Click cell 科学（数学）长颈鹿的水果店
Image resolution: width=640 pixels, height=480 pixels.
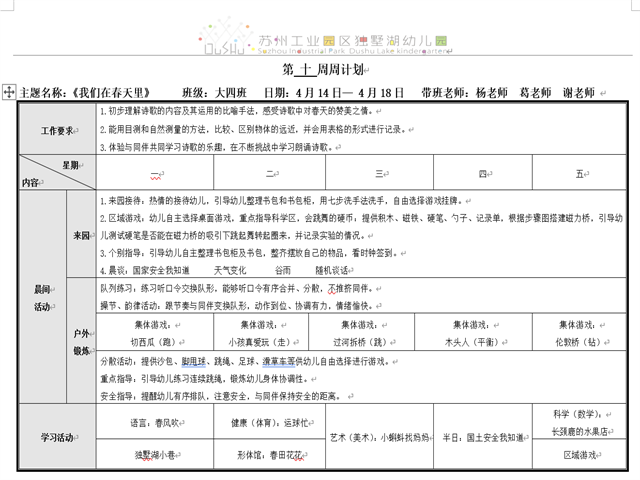[580, 422]
